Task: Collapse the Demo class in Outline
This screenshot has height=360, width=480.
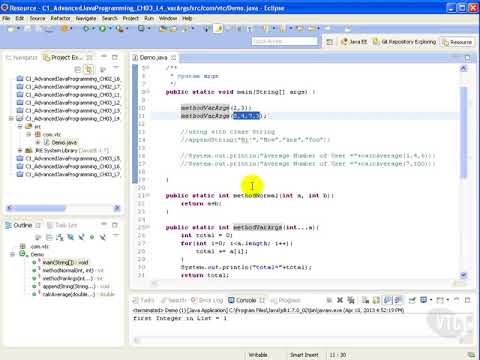Action: click(12, 254)
